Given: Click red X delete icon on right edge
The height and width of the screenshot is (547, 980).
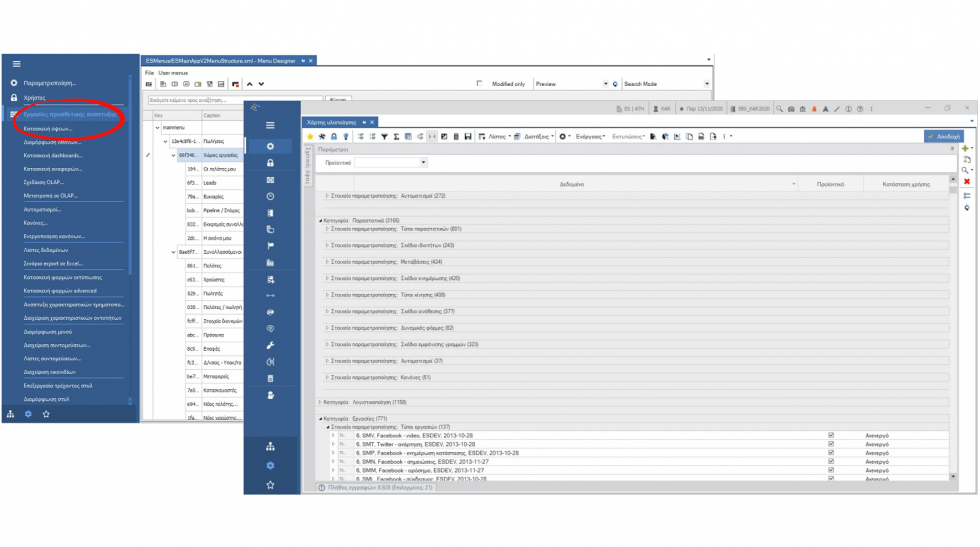Looking at the screenshot, I should pyautogui.click(x=967, y=181).
